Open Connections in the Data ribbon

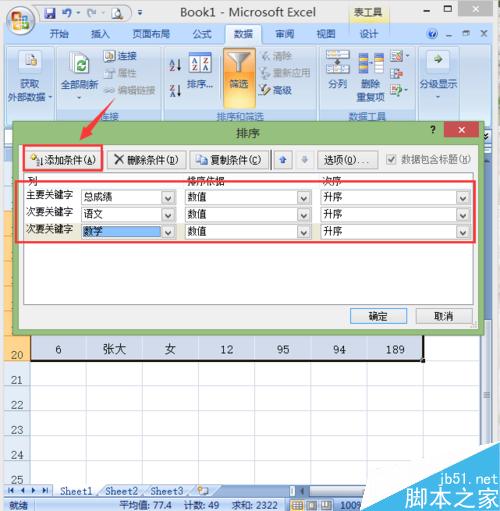coord(120,56)
